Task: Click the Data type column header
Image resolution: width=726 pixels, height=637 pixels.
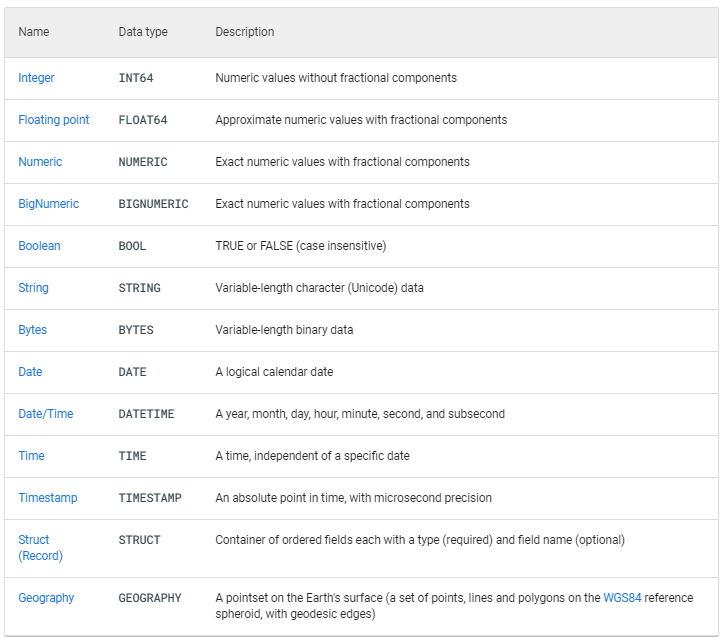Action: [143, 32]
